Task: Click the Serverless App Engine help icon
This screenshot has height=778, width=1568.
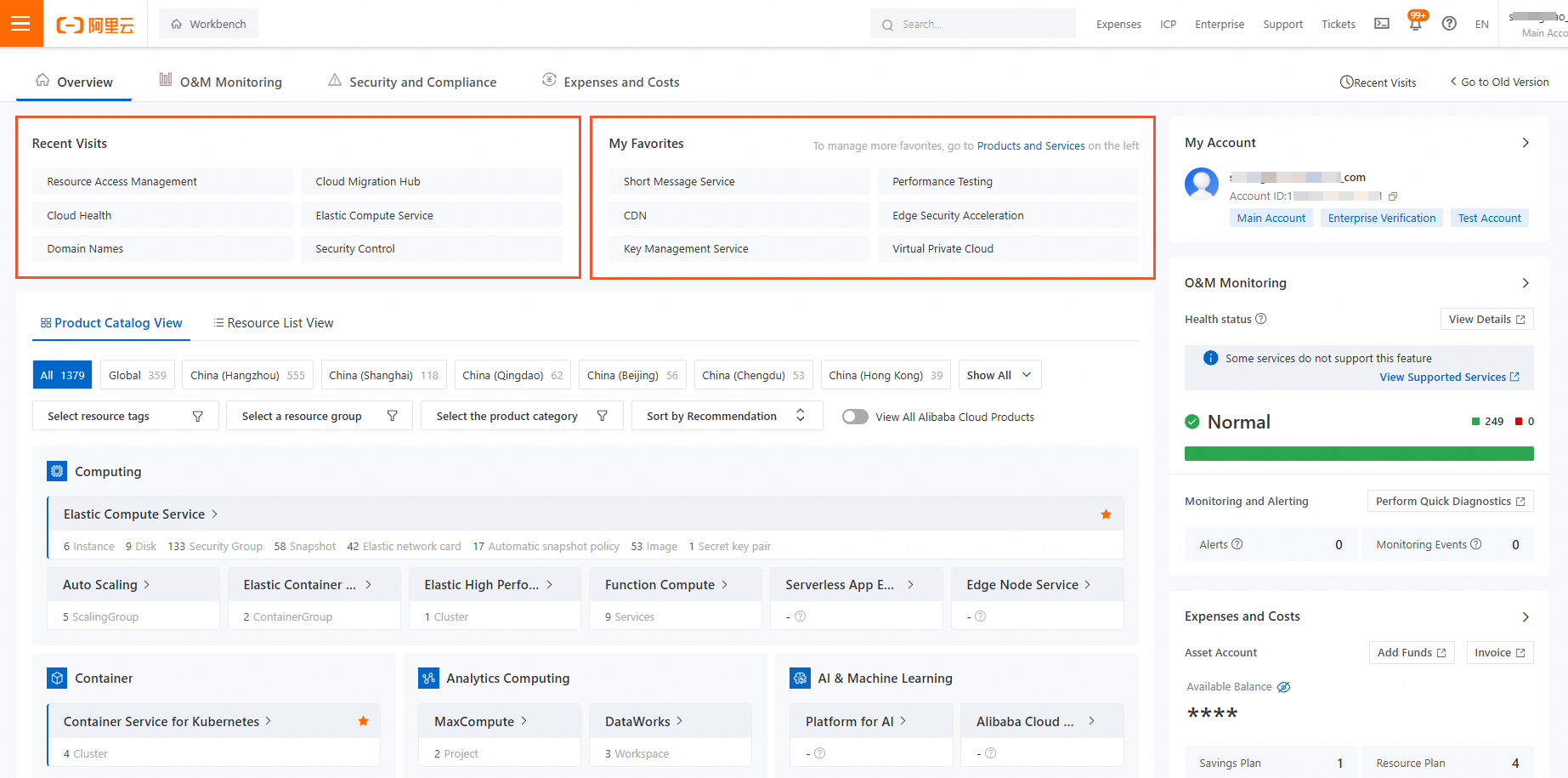Action: point(800,616)
